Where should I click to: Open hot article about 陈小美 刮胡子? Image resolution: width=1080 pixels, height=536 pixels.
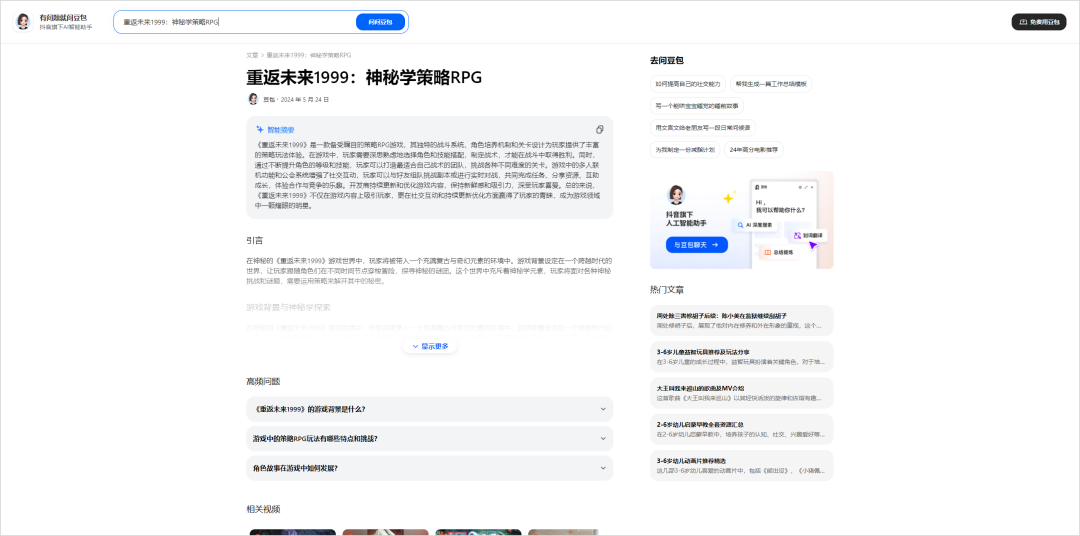pyautogui.click(x=742, y=320)
